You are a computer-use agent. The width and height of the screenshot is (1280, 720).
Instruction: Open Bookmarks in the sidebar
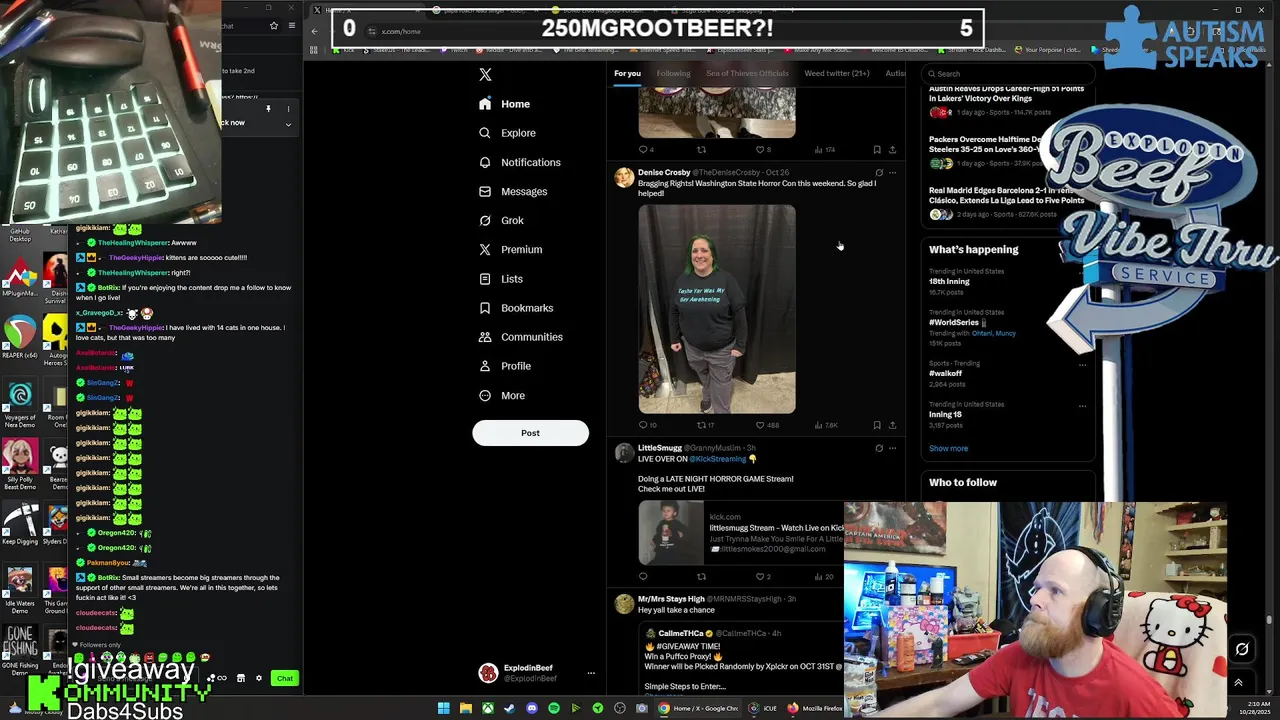[x=516, y=308]
